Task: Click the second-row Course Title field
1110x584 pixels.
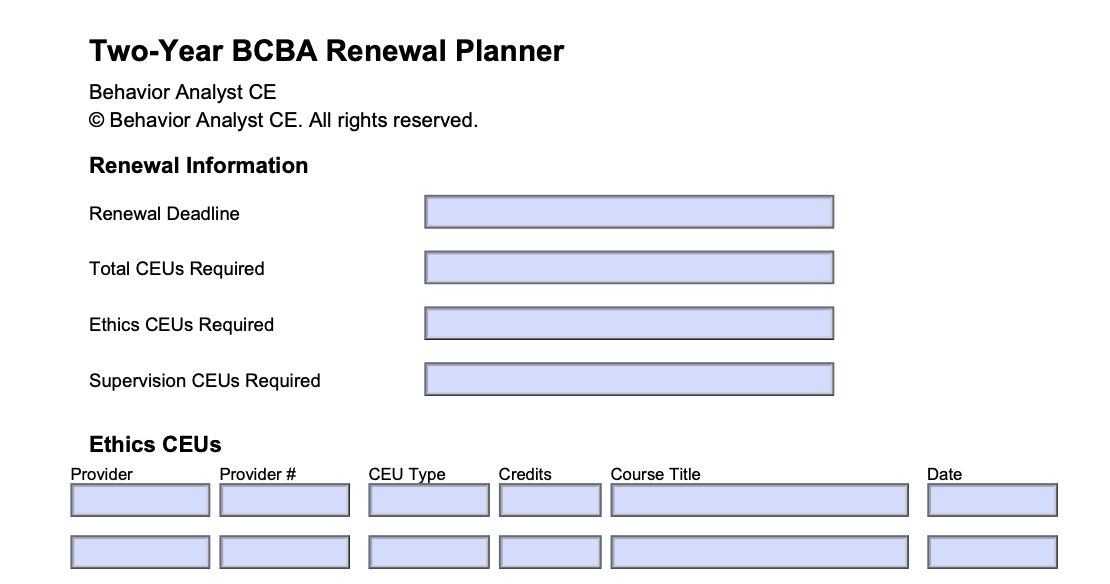Action: [x=760, y=552]
